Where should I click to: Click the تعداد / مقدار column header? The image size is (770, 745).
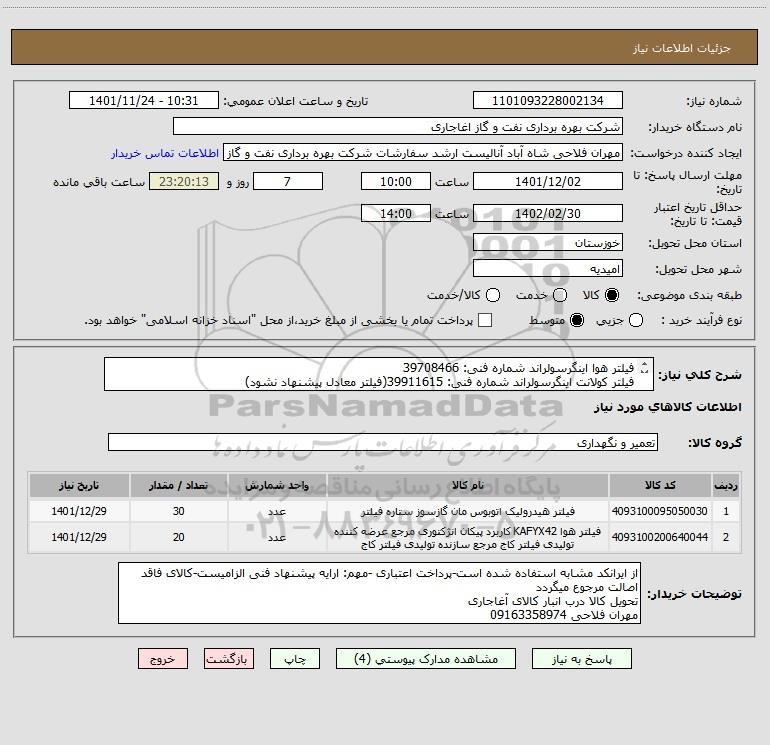click(179, 485)
